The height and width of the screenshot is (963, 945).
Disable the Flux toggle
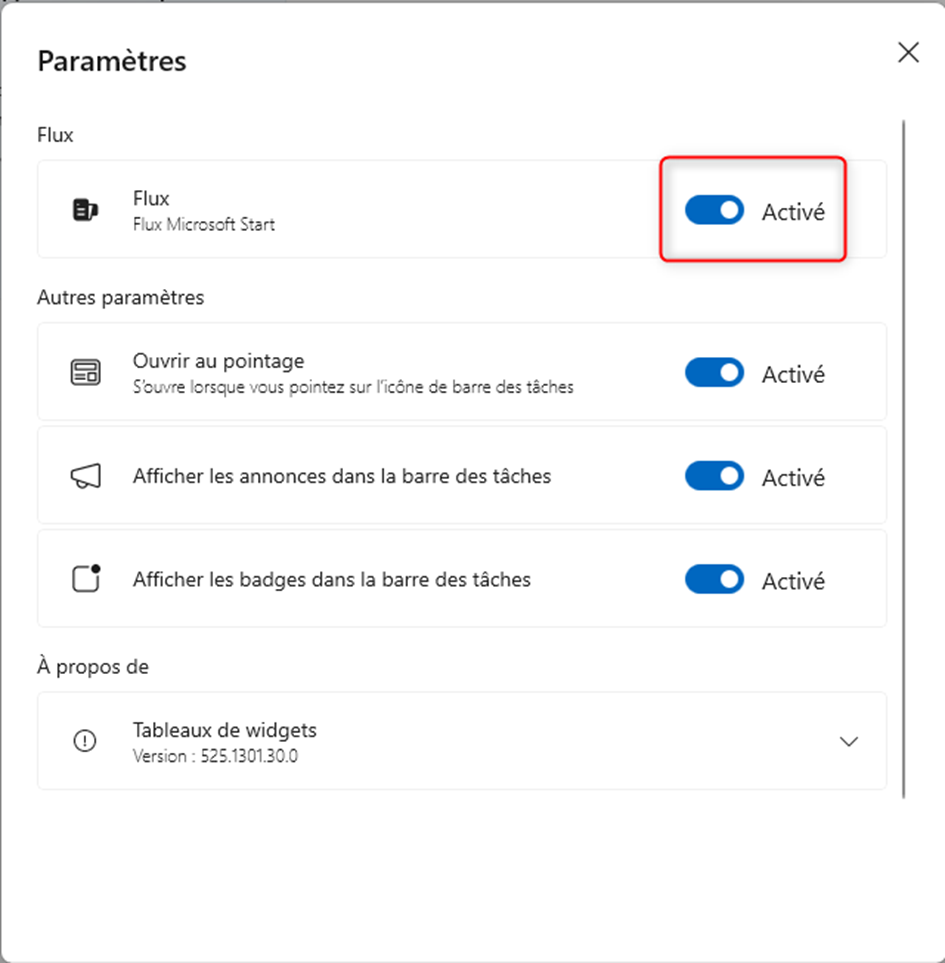click(713, 210)
